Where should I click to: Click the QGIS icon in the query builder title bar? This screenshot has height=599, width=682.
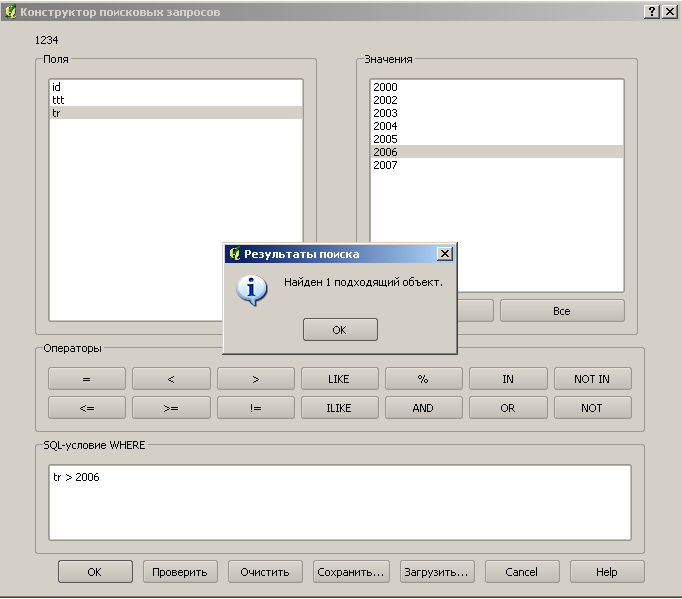[x=10, y=12]
